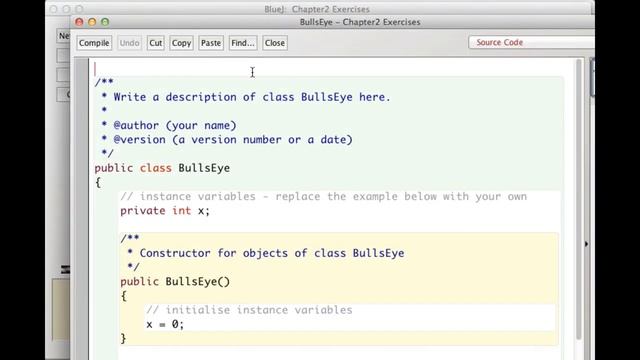
Task: Click the Compile button
Action: coord(94,43)
